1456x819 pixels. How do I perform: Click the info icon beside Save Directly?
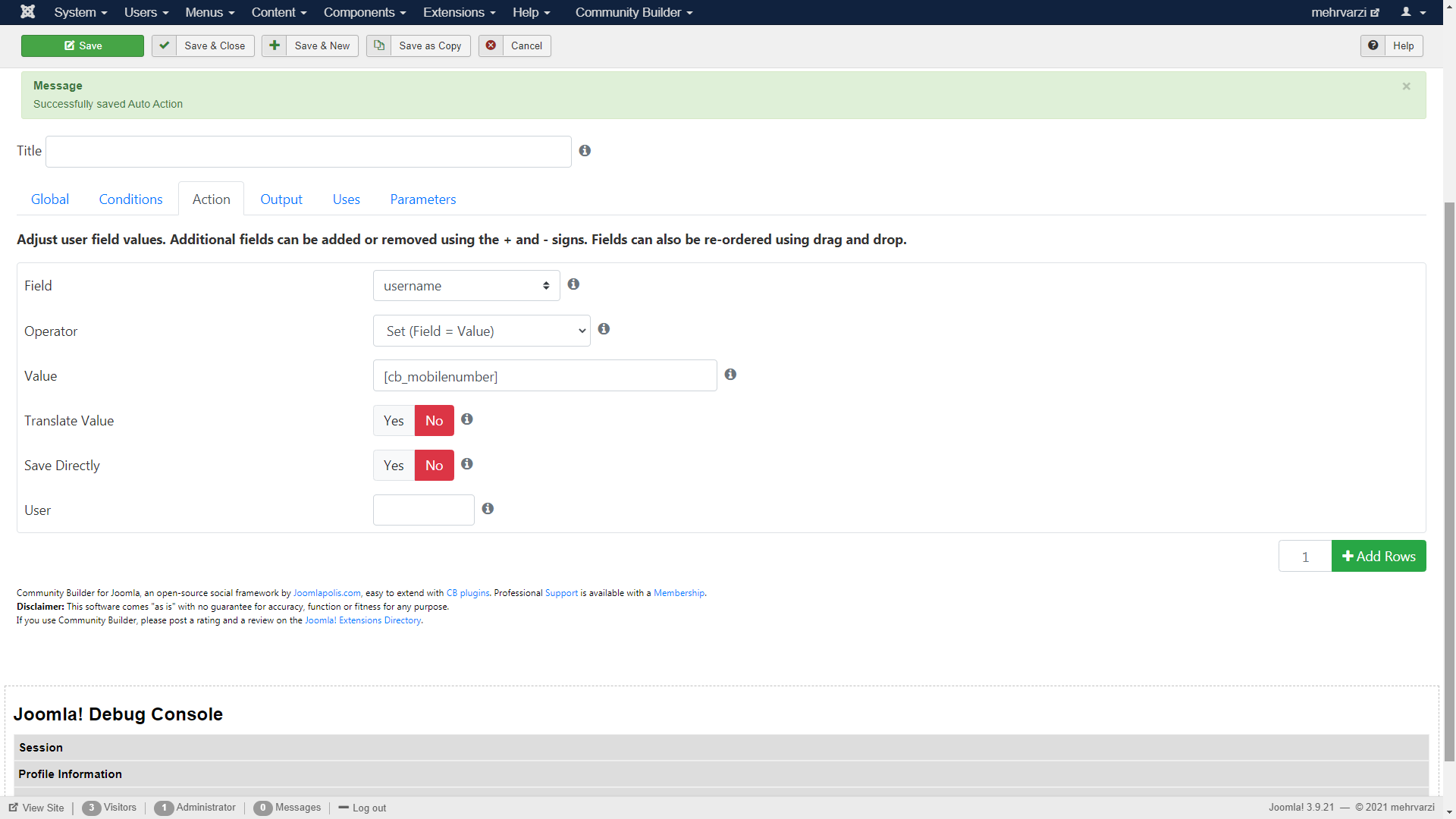[467, 464]
